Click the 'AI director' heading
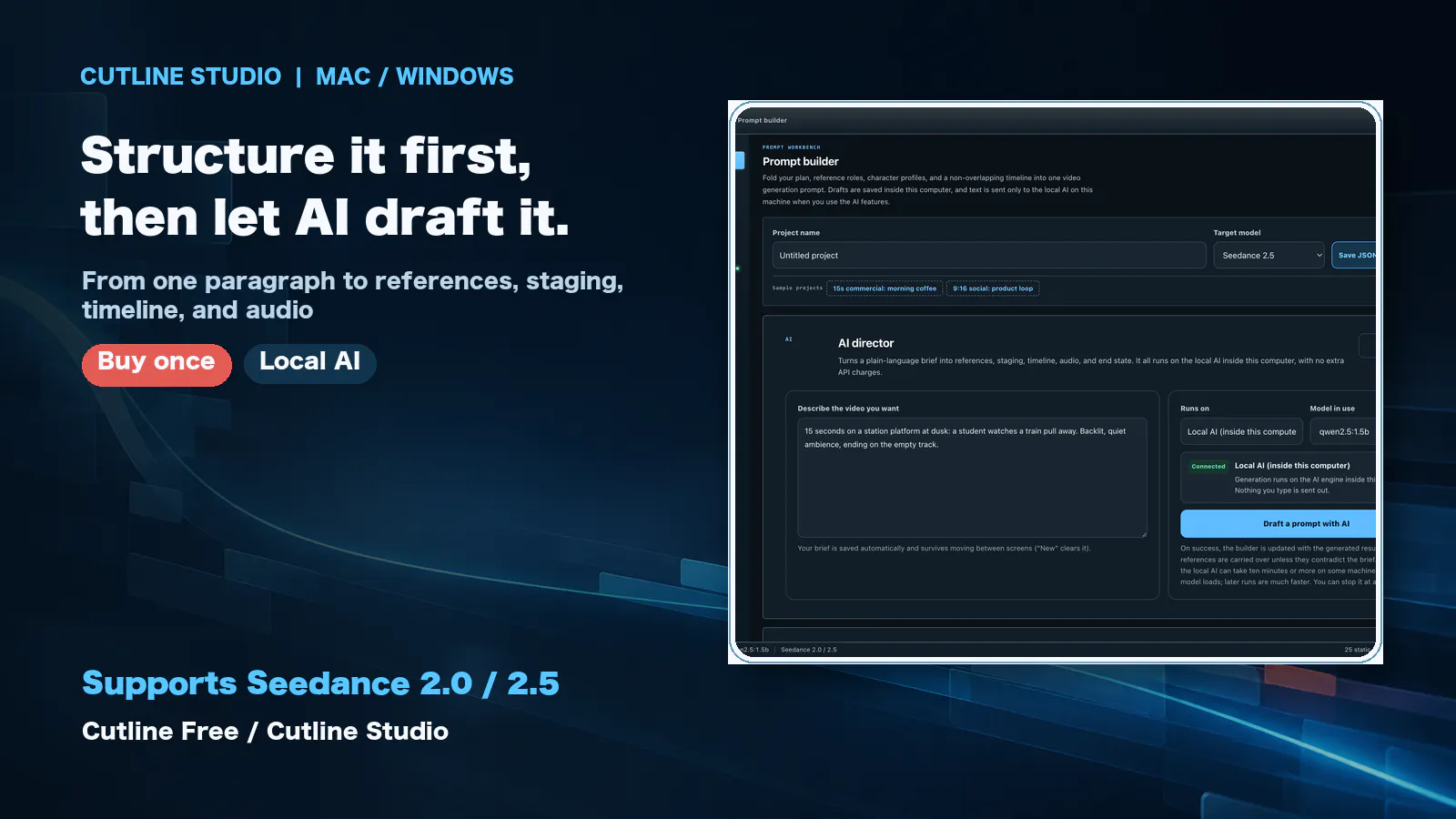The image size is (1456, 819). (x=865, y=343)
